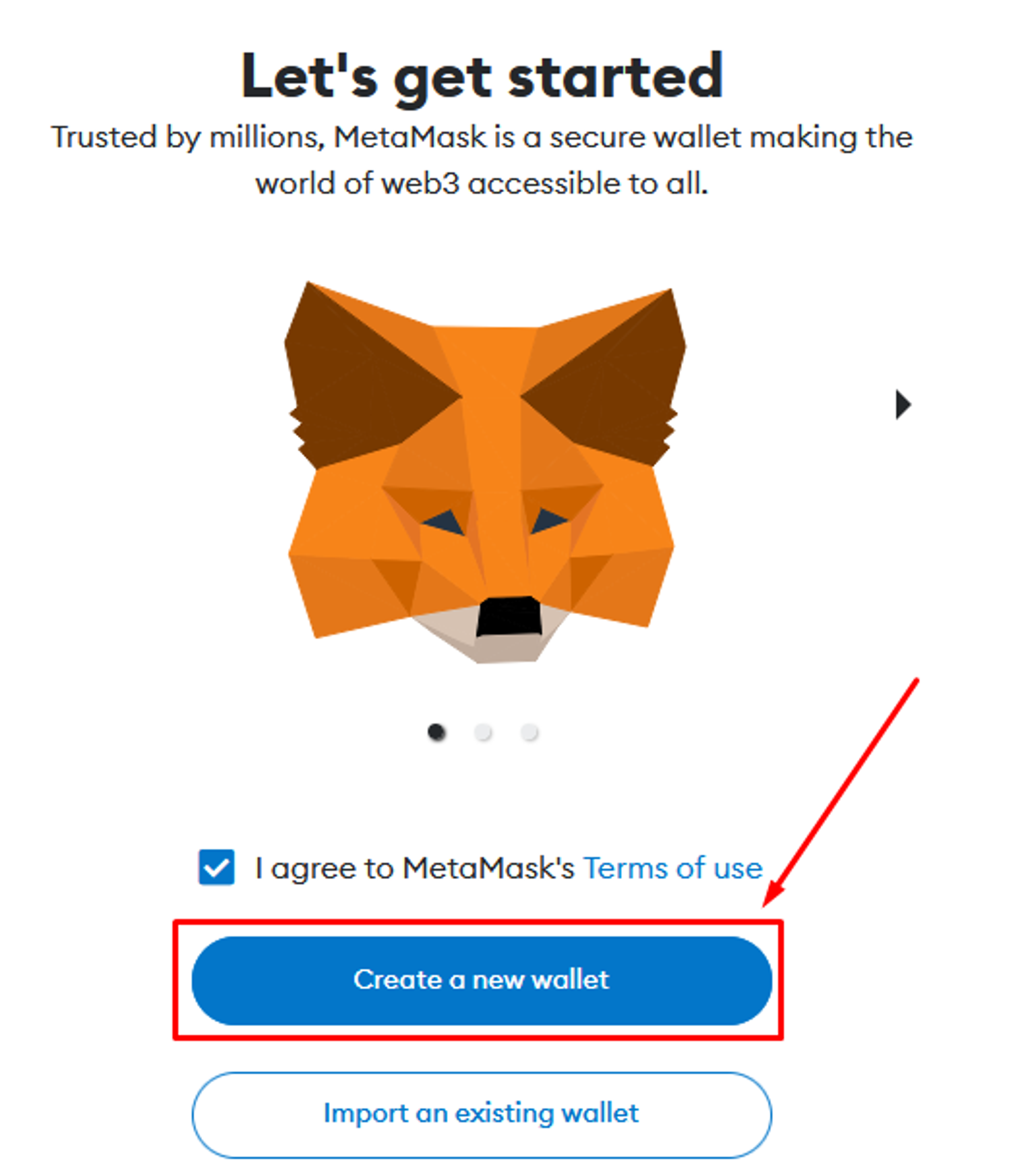Click the fox's left eye
The width and height of the screenshot is (1012, 1176).
click(x=444, y=522)
